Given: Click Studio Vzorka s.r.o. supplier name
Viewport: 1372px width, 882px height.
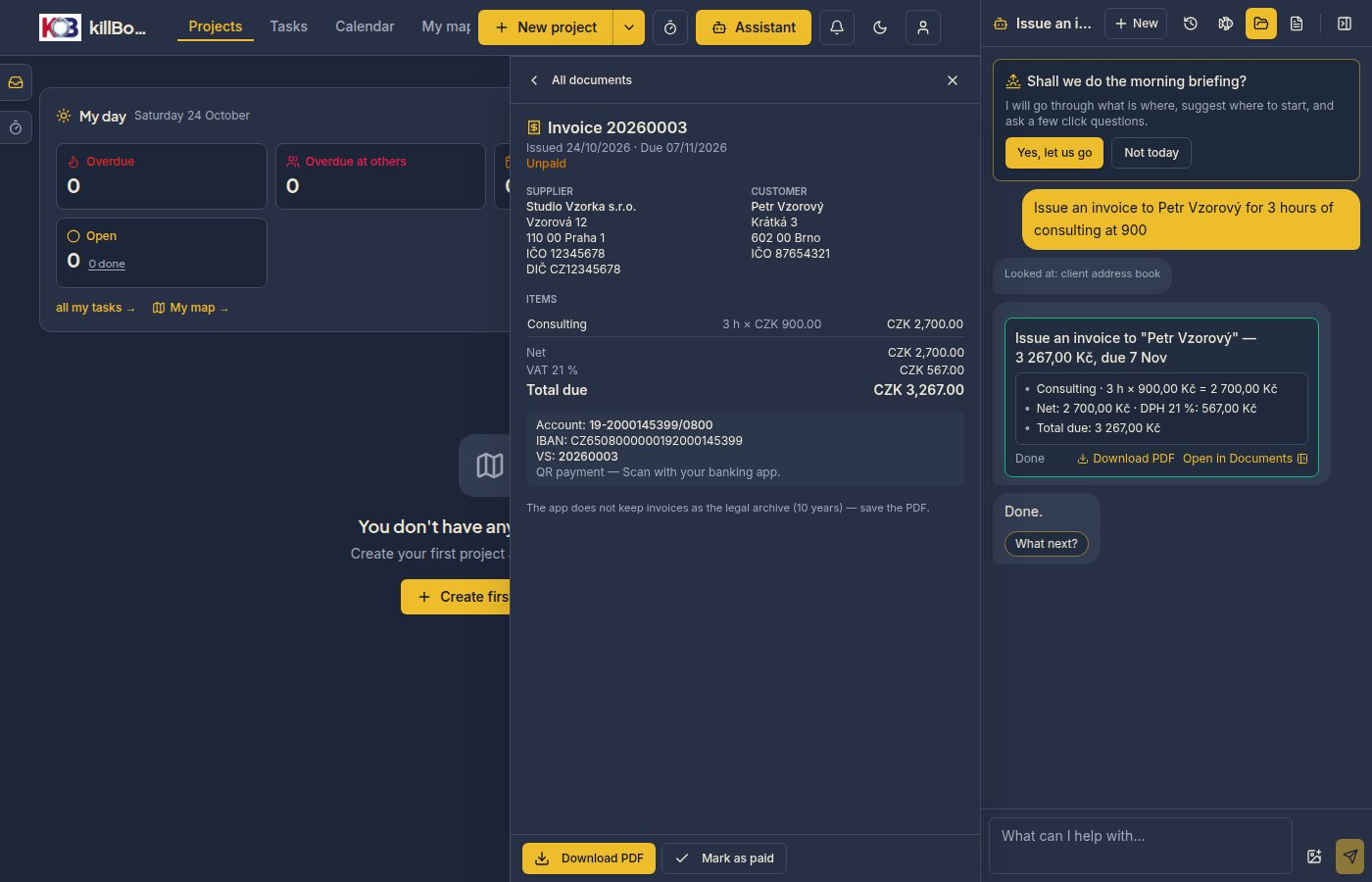Looking at the screenshot, I should pyautogui.click(x=581, y=207).
